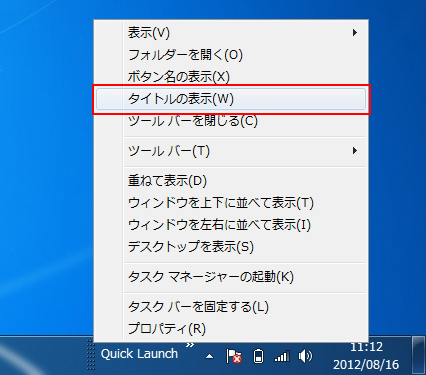Open プロパティ(R) from context menu
This screenshot has width=426, height=375.
pyautogui.click(x=231, y=329)
